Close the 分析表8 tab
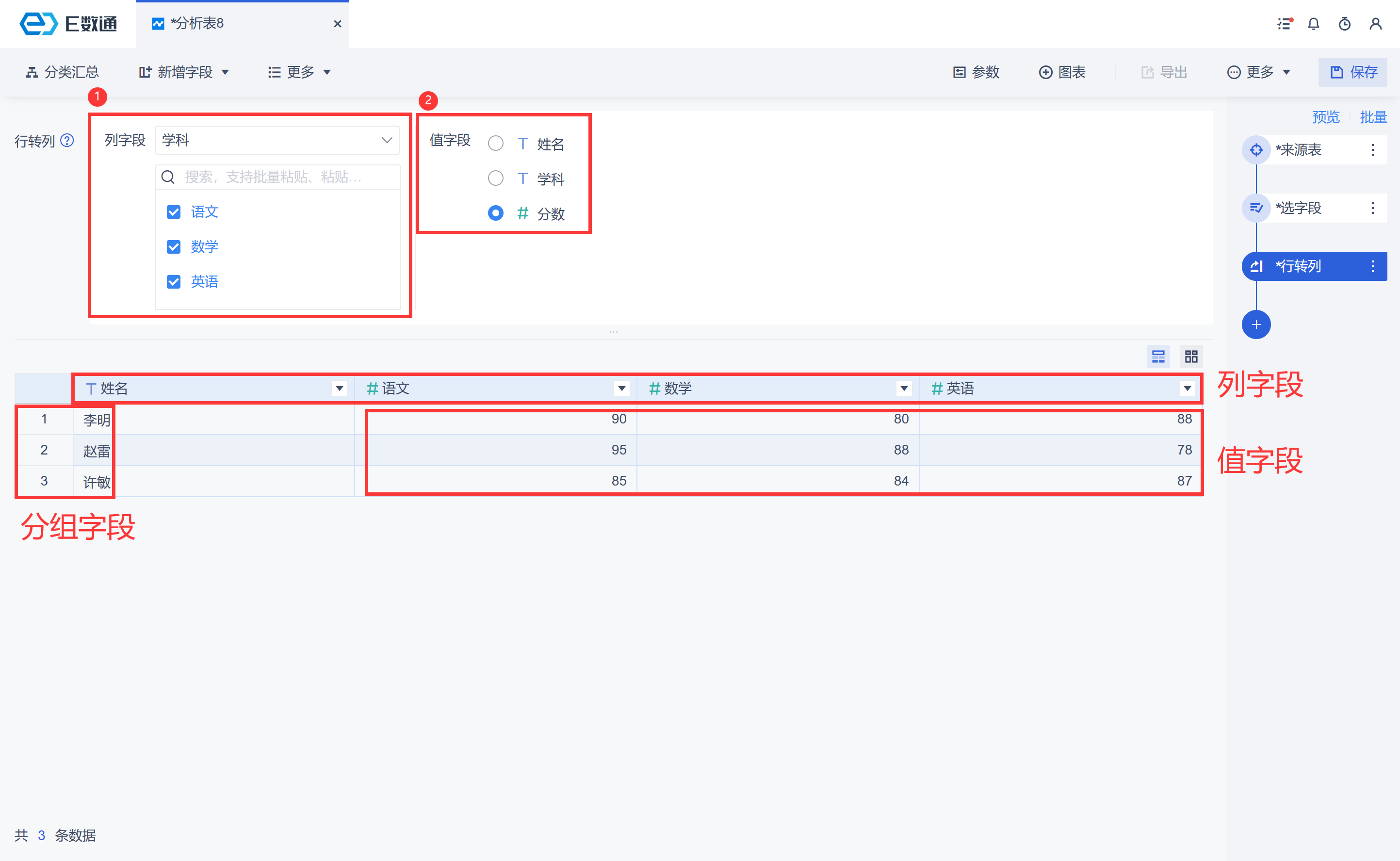This screenshot has width=1400, height=861. 338,24
